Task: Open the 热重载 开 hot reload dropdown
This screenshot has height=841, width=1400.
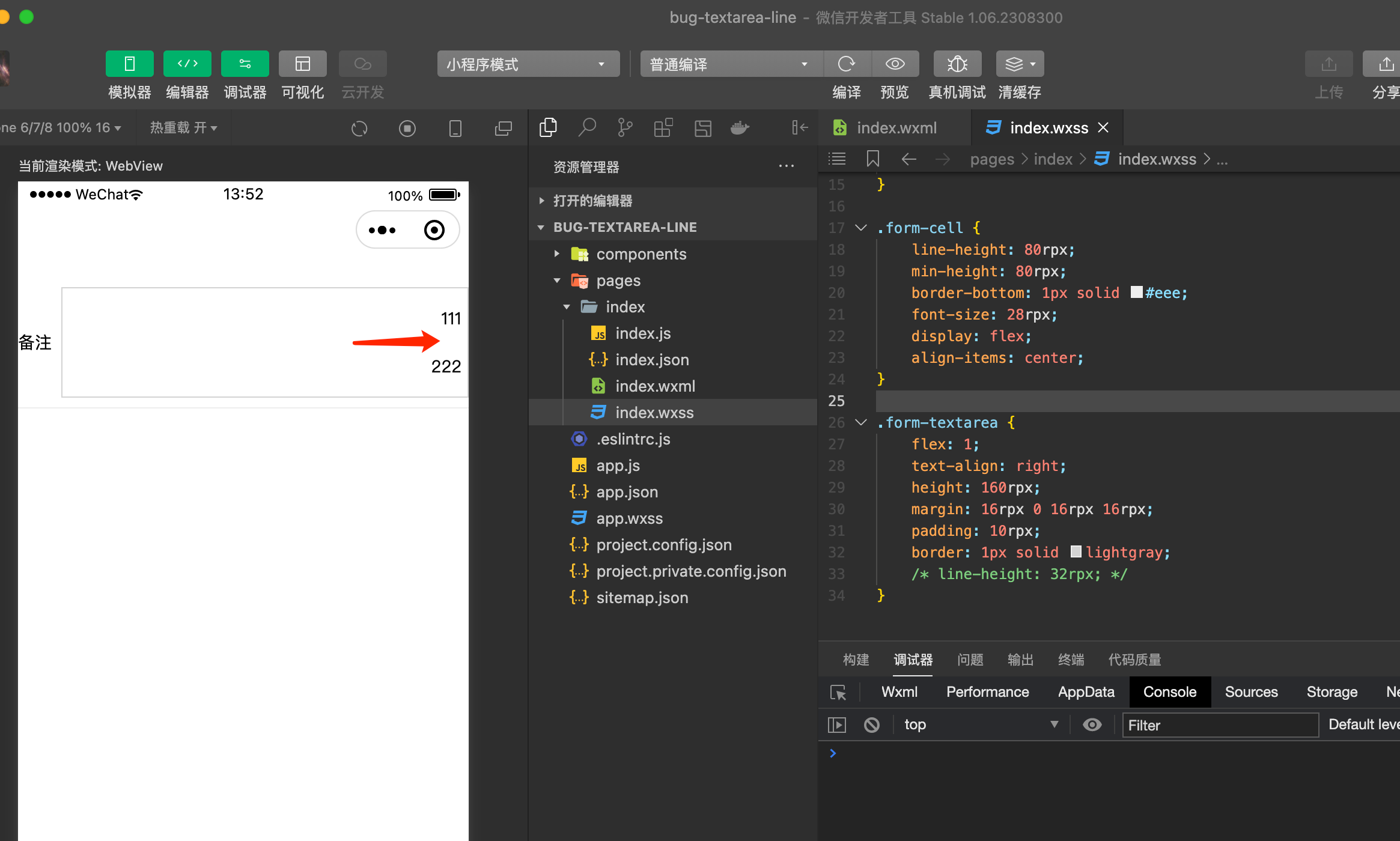Action: pos(183,127)
